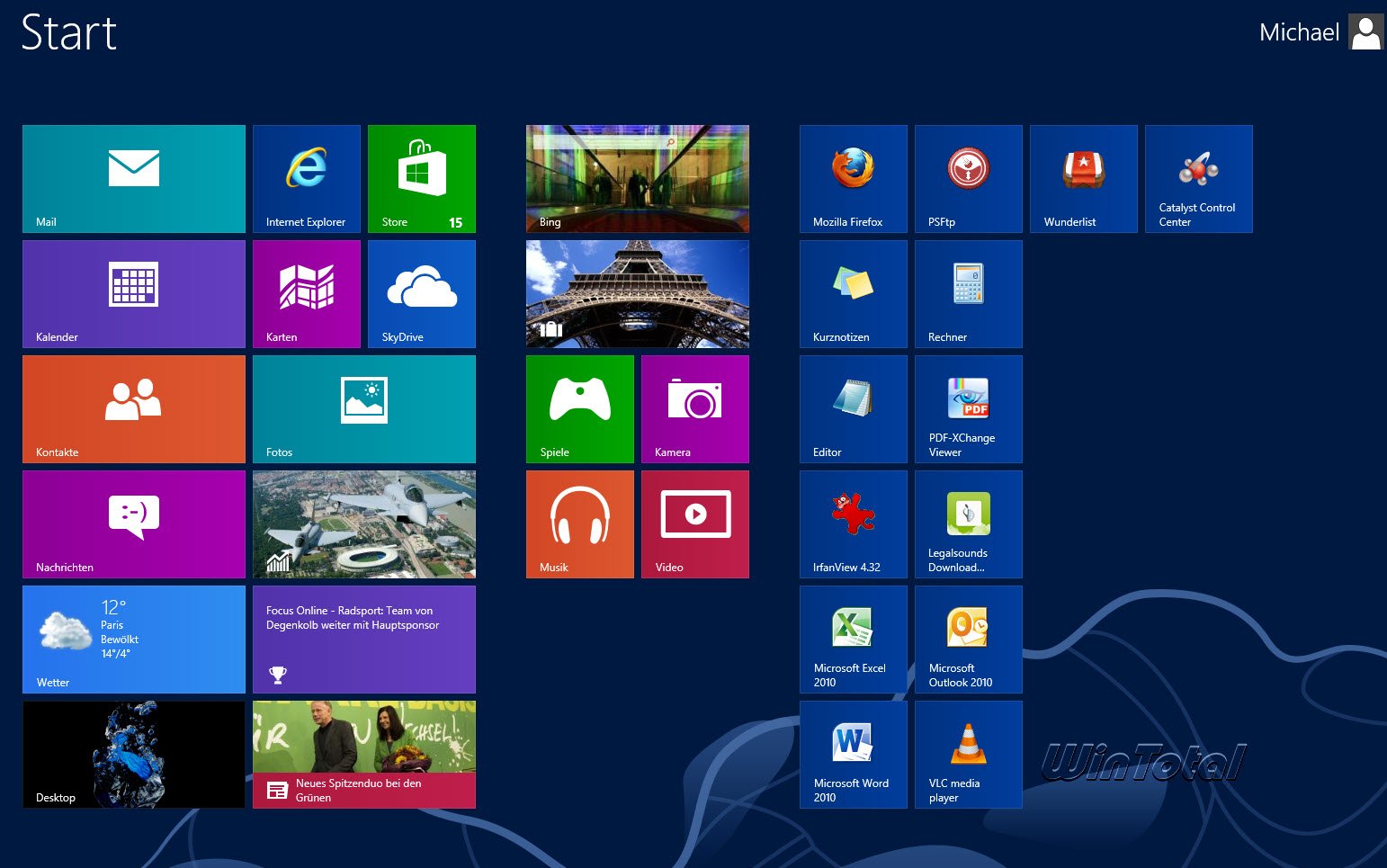Open the Spiele games tile
This screenshot has height=868, width=1387.
(579, 409)
